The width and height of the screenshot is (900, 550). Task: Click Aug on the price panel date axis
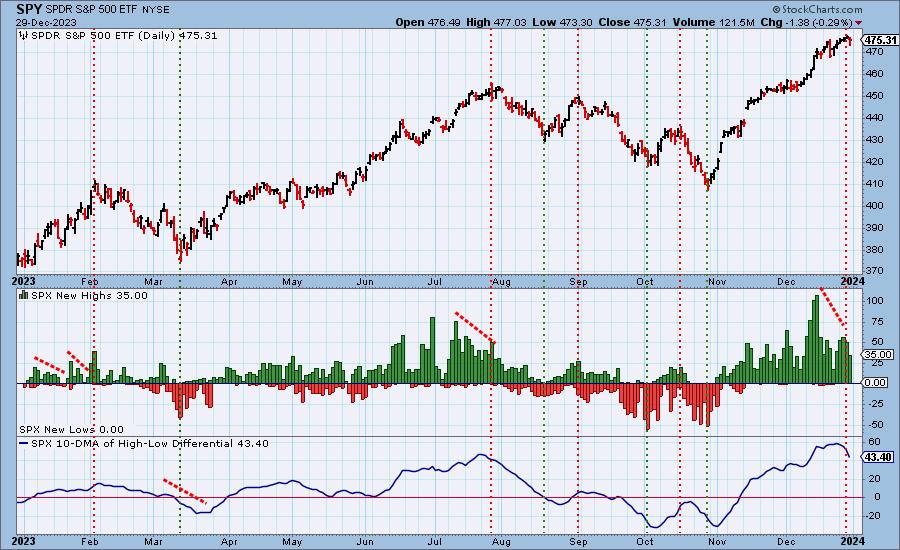click(x=501, y=282)
